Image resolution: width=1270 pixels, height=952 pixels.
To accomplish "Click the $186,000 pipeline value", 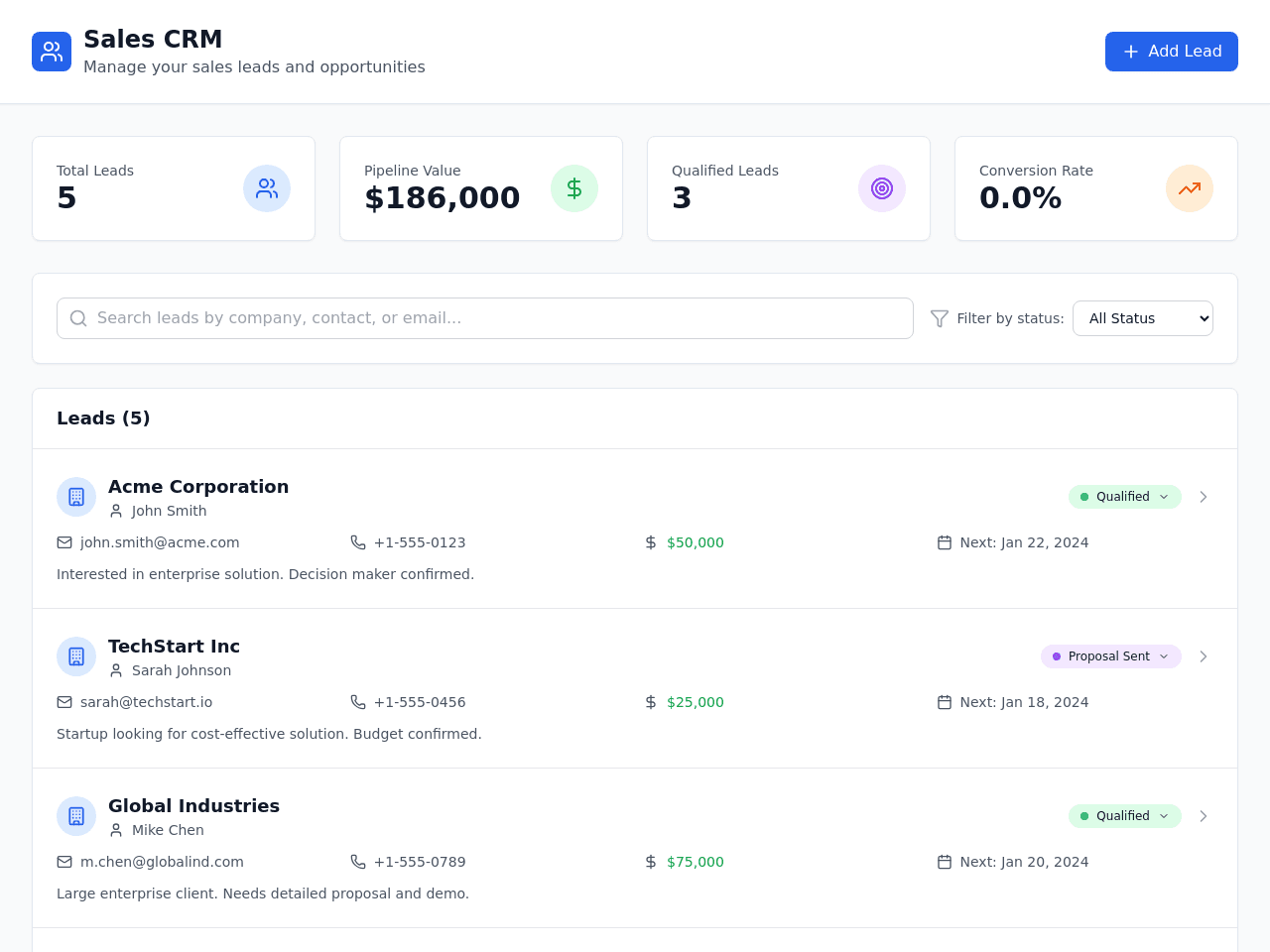I will click(442, 198).
